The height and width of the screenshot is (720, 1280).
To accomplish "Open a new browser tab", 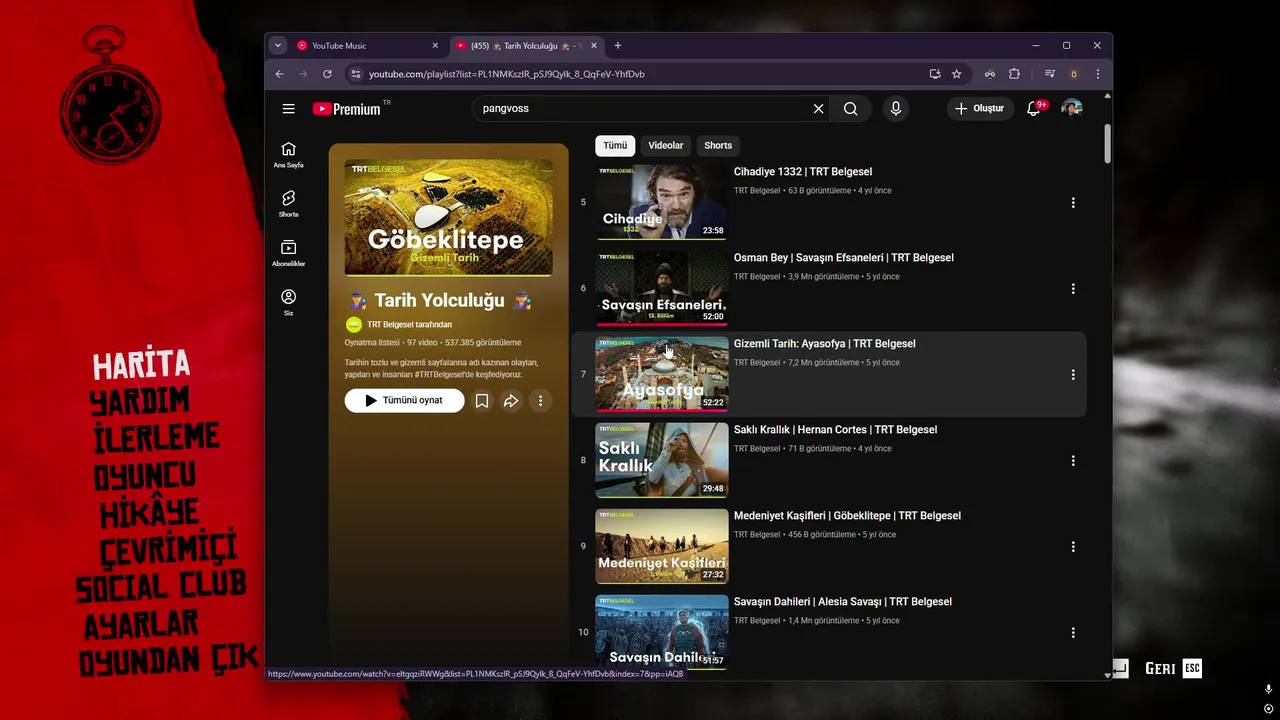I will [x=618, y=46].
